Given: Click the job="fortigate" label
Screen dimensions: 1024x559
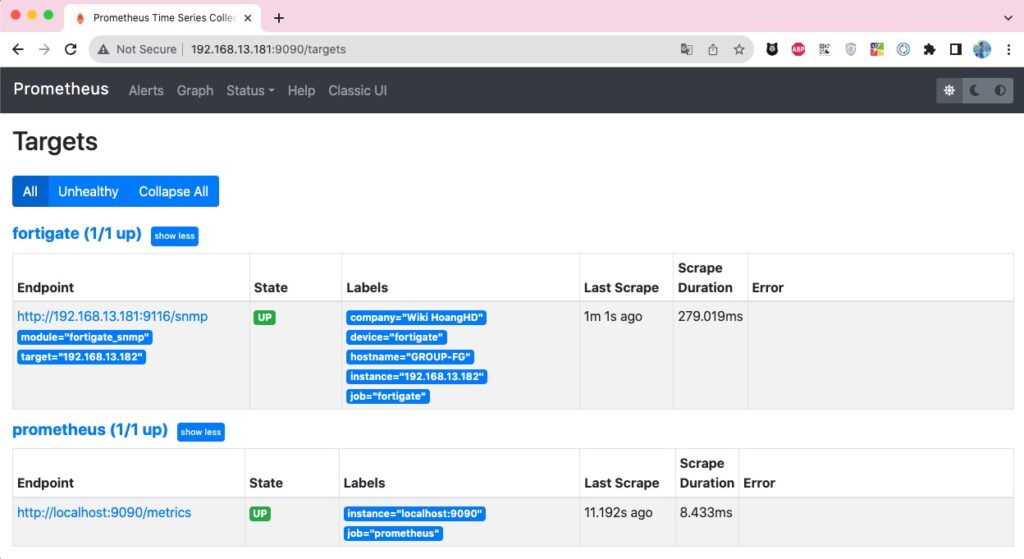Looking at the screenshot, I should (x=388, y=396).
